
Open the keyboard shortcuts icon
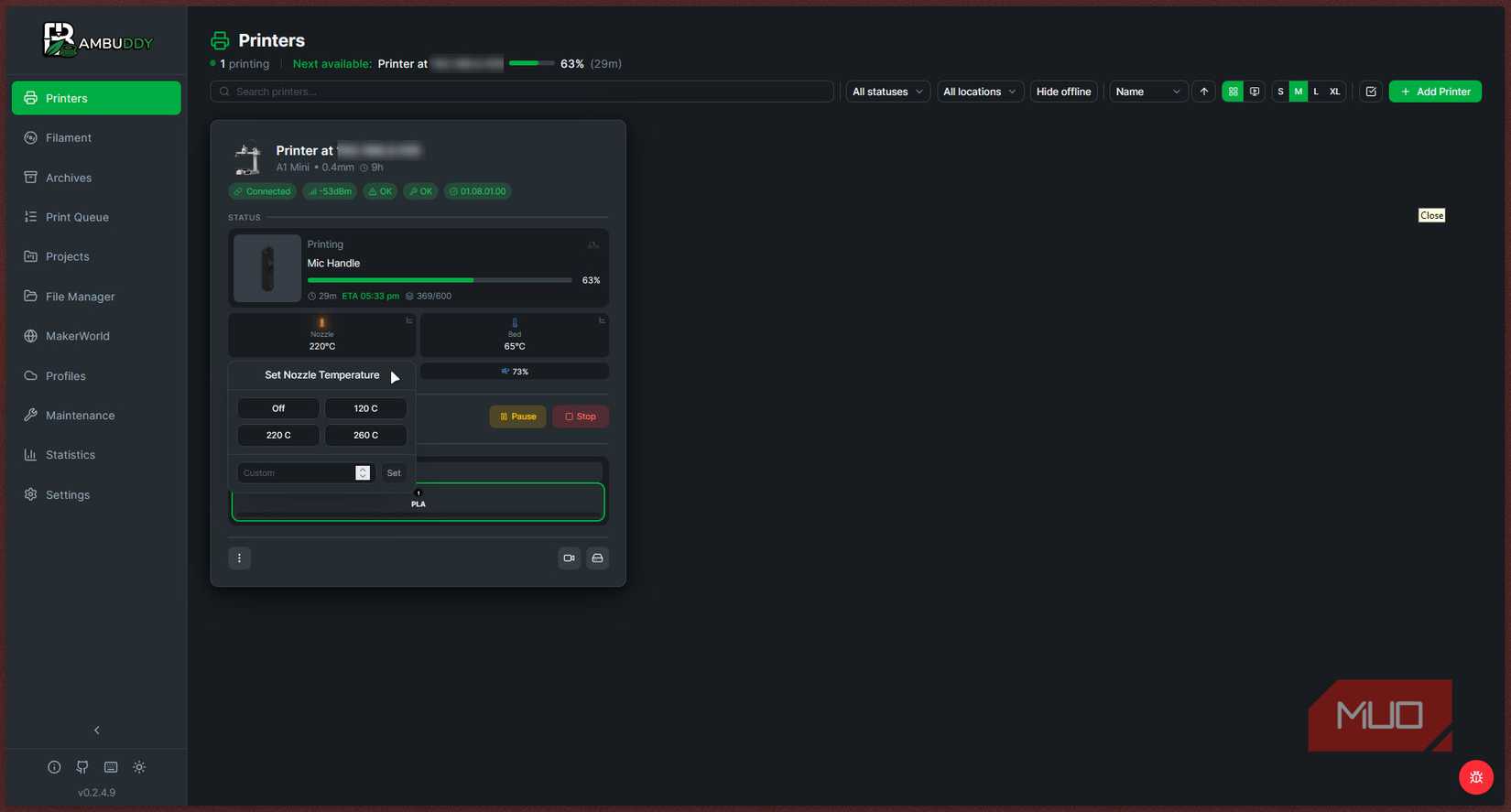coord(111,767)
